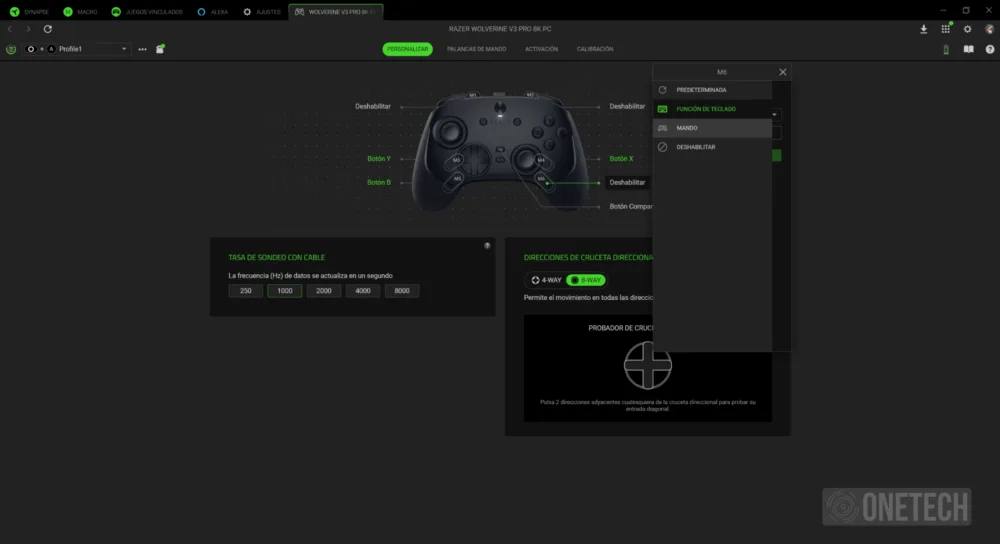Open the profile options three-dot menu

point(142,49)
